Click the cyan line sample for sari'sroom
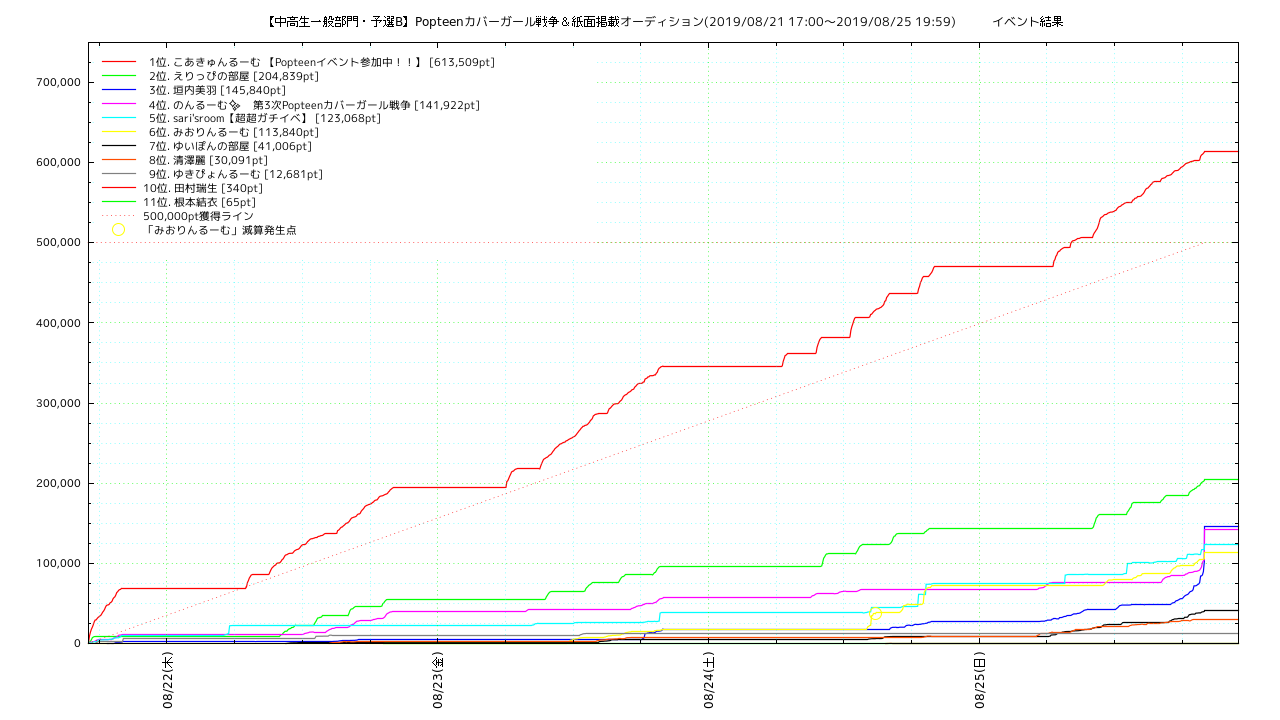The width and height of the screenshot is (1280, 720). coord(118,118)
